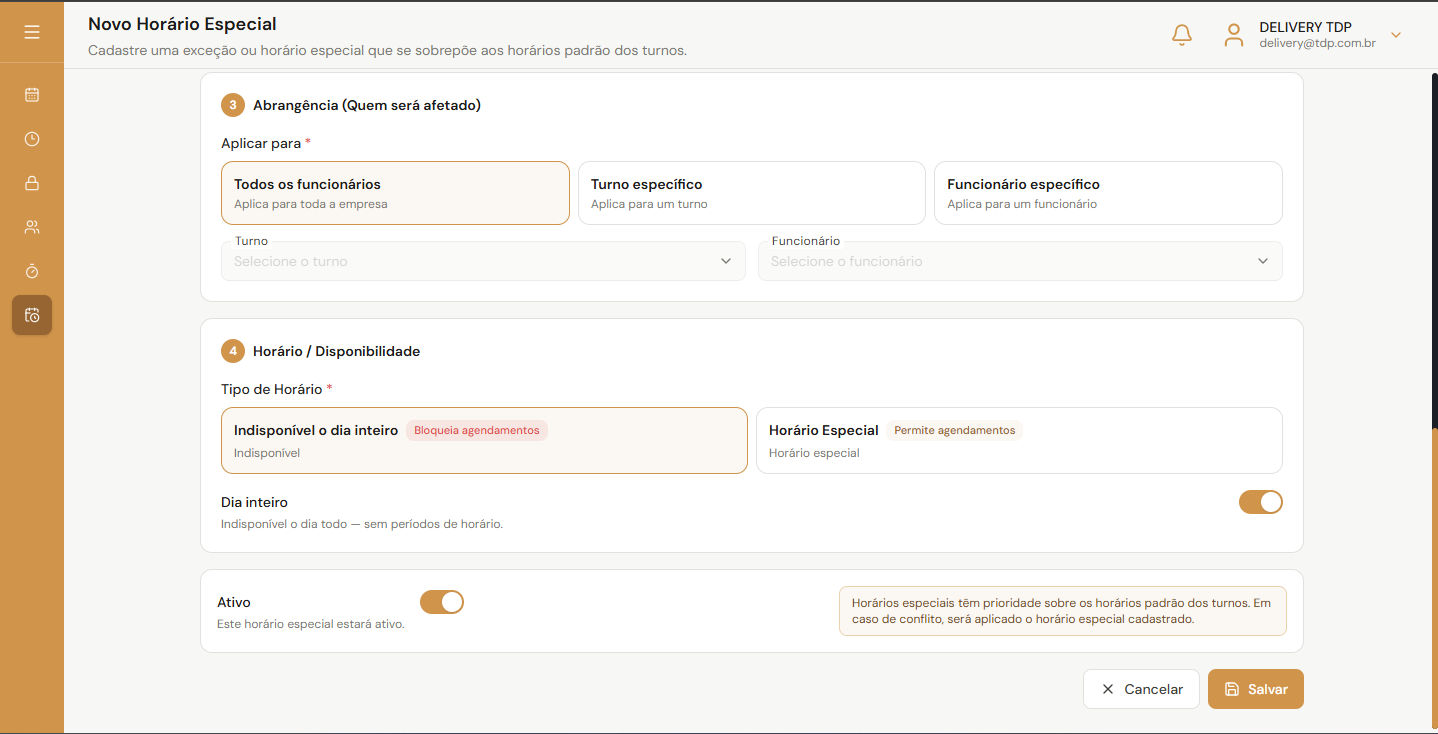Image resolution: width=1438 pixels, height=734 pixels.
Task: Open the hamburger menu in the sidebar
Action: [x=32, y=32]
